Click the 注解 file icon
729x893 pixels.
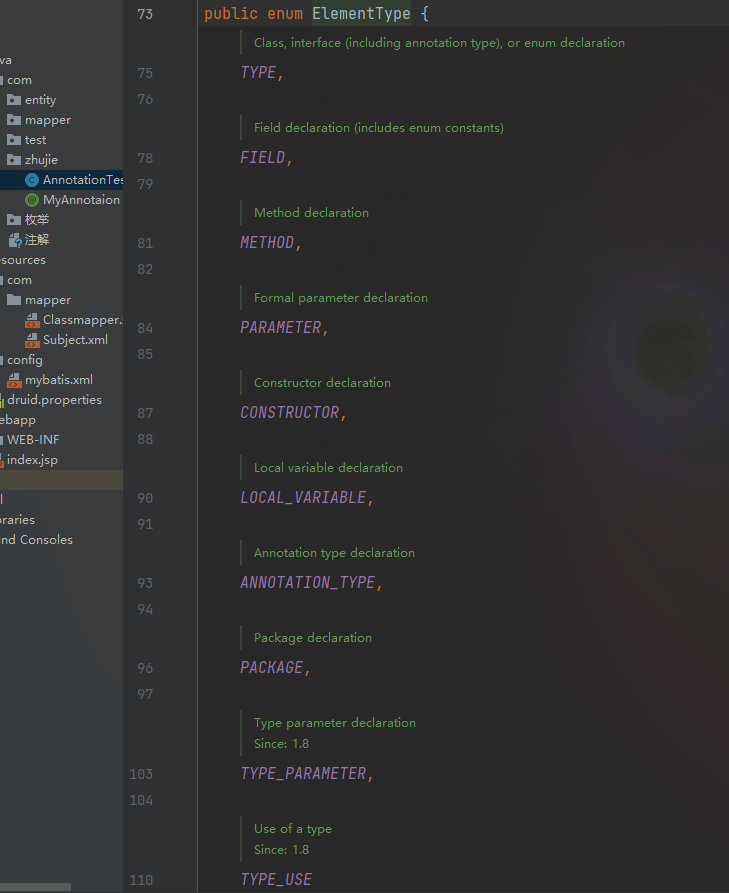(x=15, y=240)
